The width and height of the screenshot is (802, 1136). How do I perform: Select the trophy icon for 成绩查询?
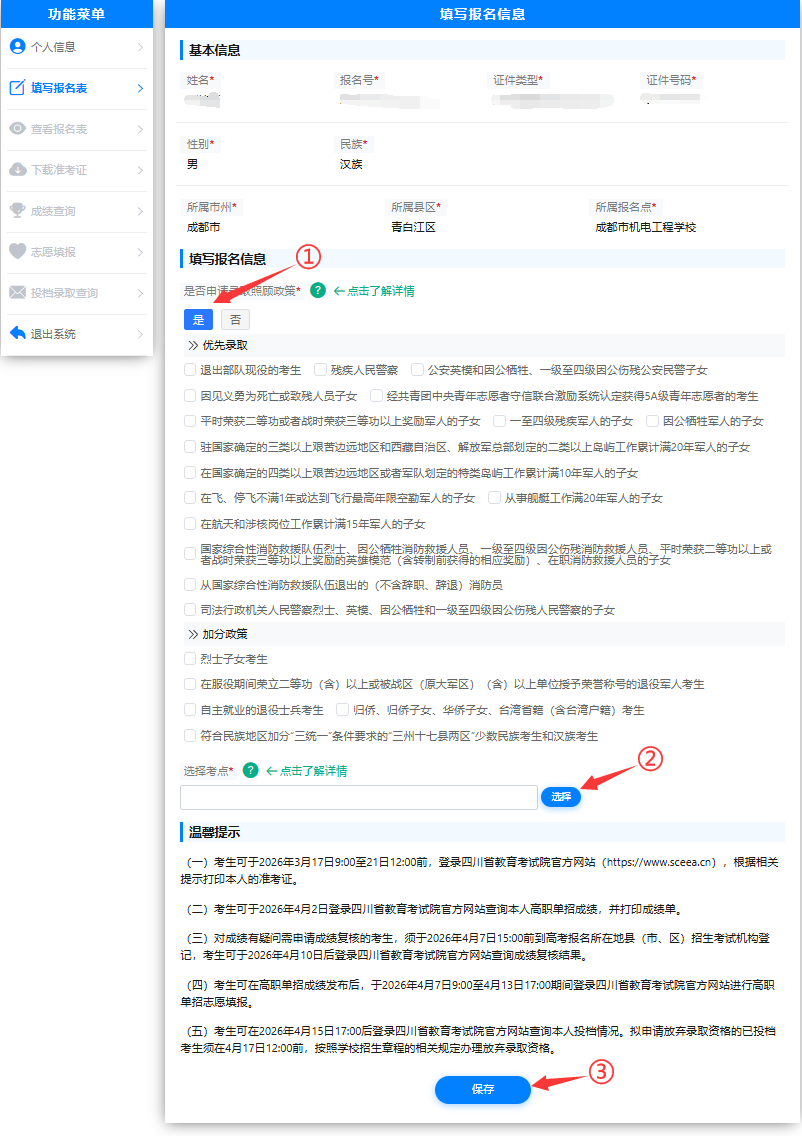click(16, 211)
